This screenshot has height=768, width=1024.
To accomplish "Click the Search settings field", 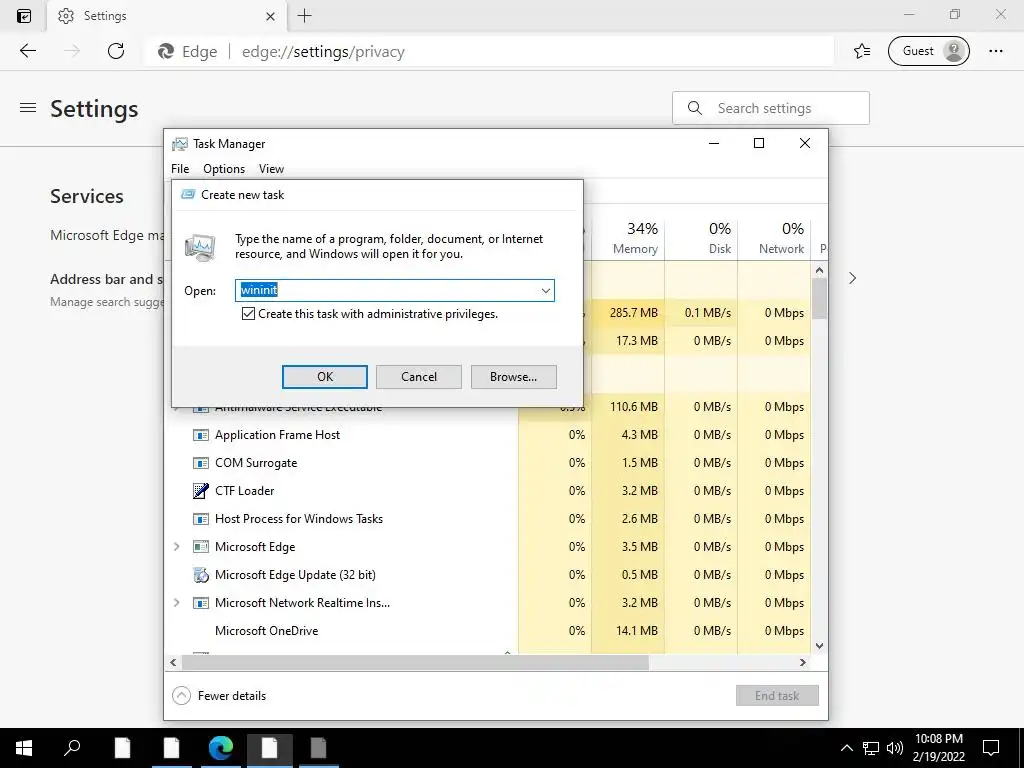I will tap(771, 108).
